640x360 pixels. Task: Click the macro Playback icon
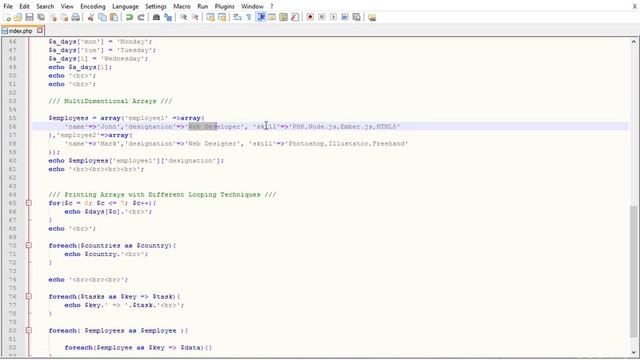333,17
